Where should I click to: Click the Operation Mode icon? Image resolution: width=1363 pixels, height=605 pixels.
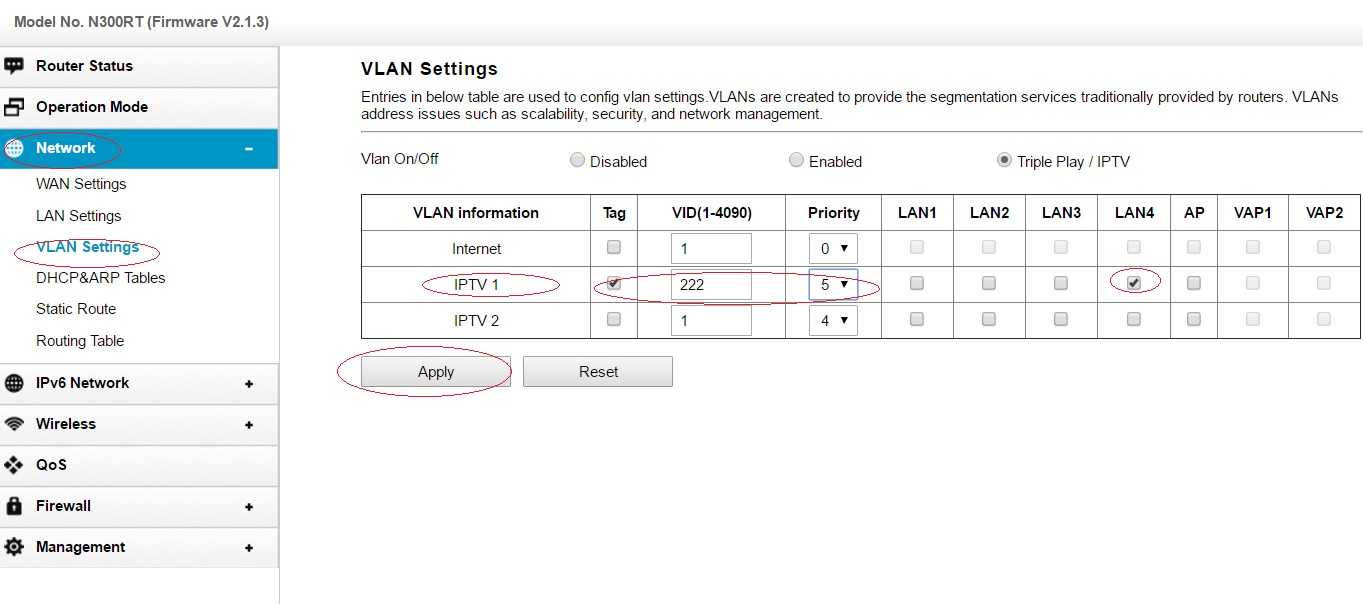[14, 107]
